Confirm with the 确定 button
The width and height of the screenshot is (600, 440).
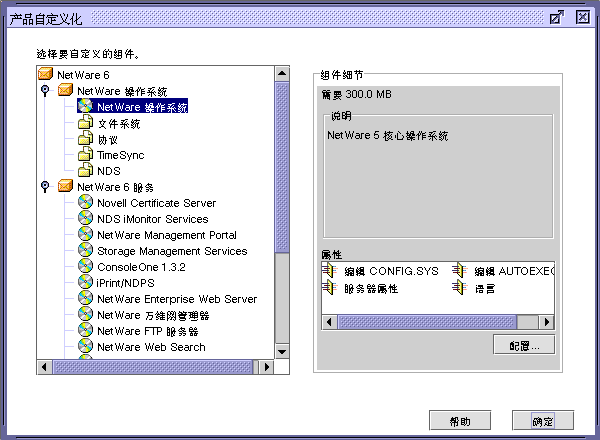click(x=543, y=421)
